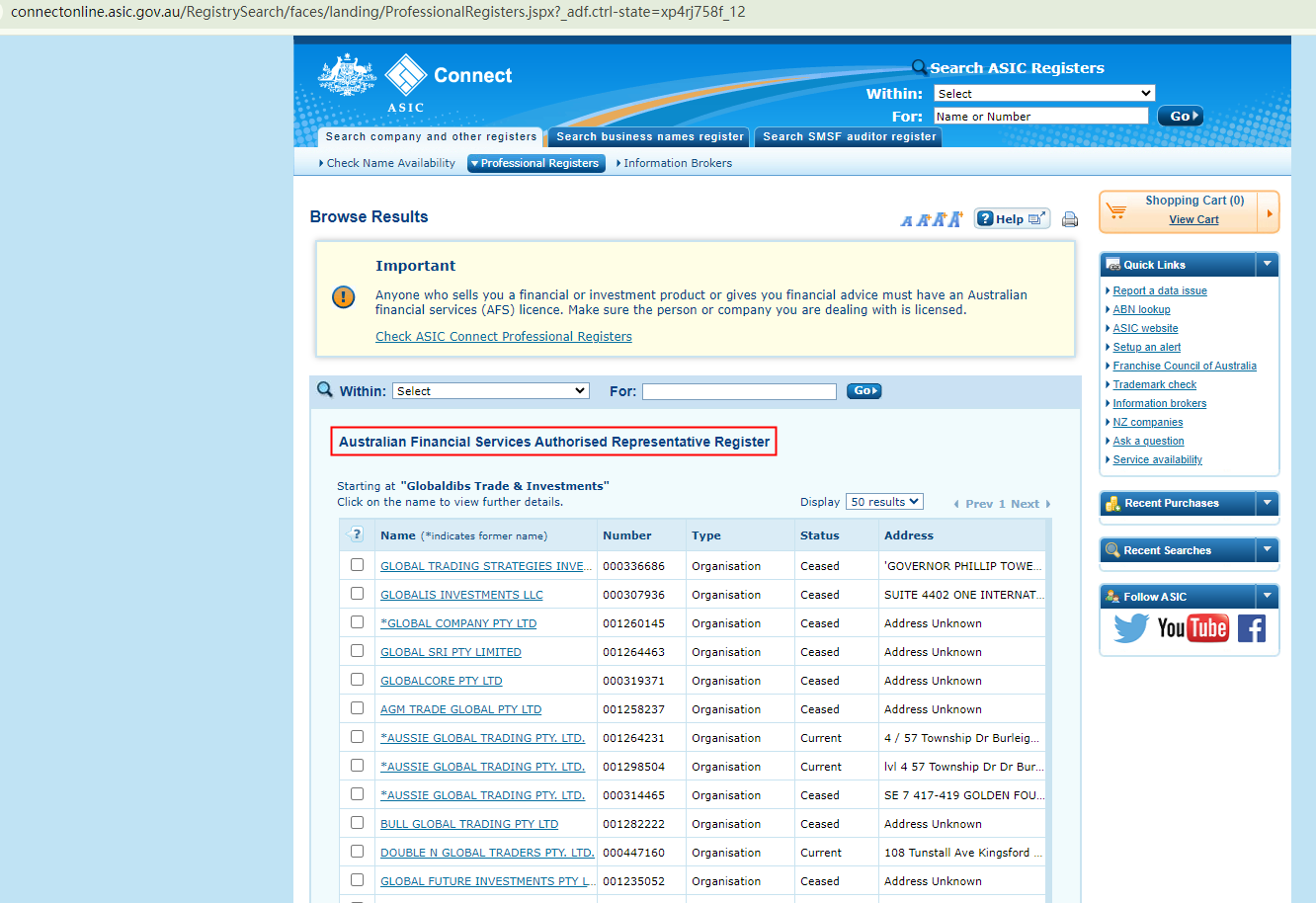Click the magnifier icon beside results Within

[x=325, y=390]
